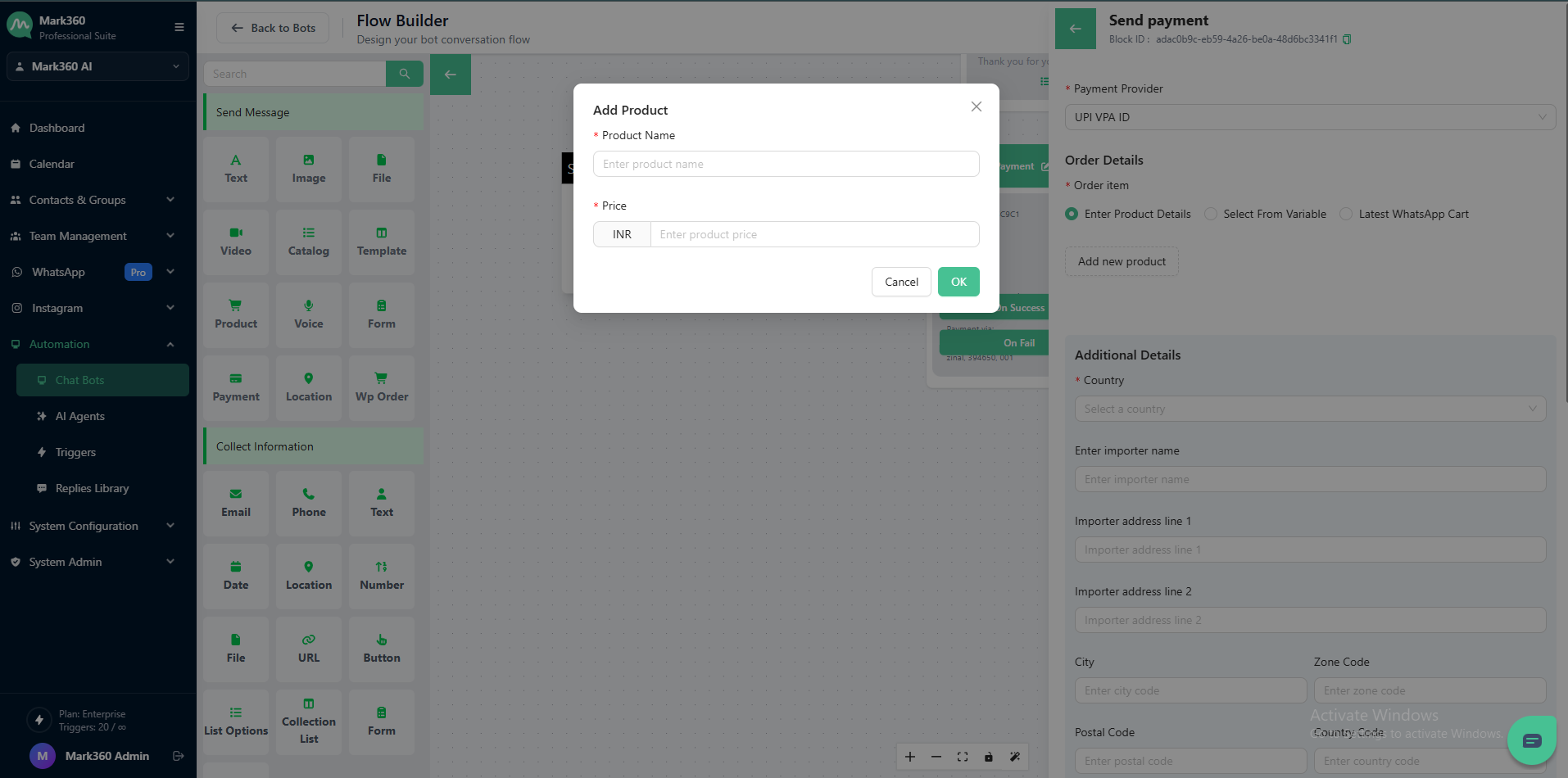1568x778 pixels.
Task: Click the logout icon beside Mark360 Admin
Action: pyautogui.click(x=178, y=756)
